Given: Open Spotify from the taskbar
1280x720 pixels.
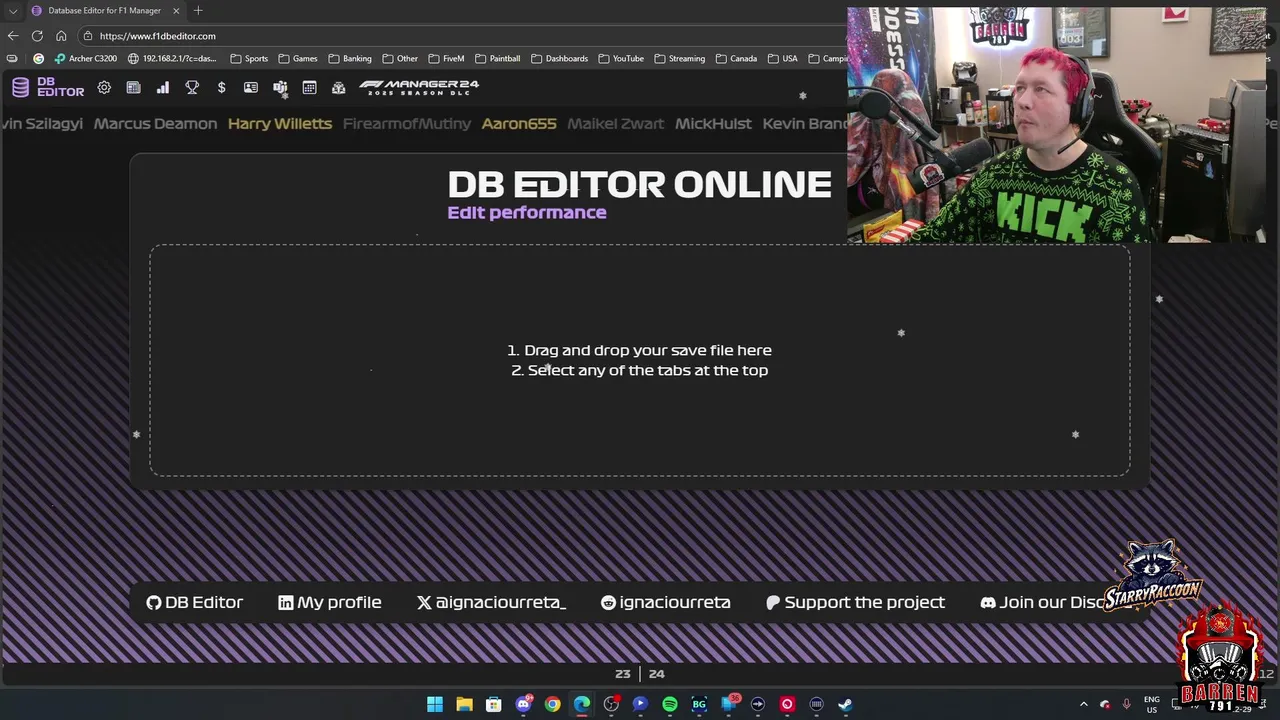Looking at the screenshot, I should pyautogui.click(x=670, y=704).
